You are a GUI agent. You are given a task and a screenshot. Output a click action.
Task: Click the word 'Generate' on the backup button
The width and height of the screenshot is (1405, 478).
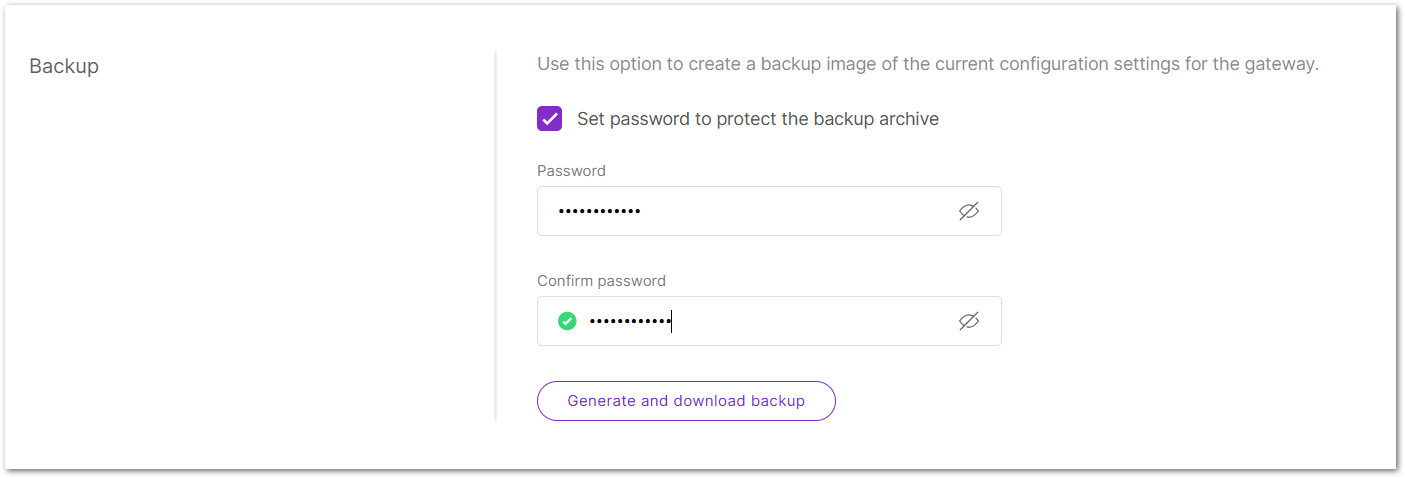(601, 401)
